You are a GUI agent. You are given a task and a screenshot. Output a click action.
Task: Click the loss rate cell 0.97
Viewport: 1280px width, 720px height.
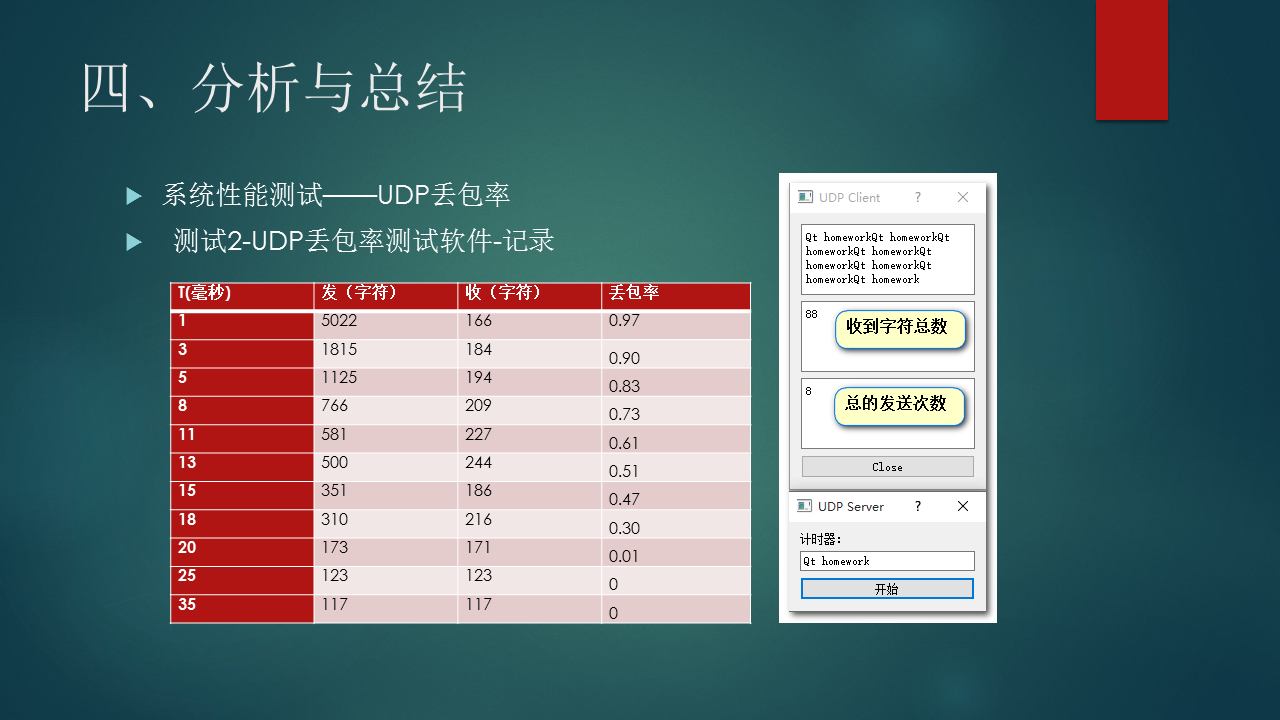pos(676,326)
